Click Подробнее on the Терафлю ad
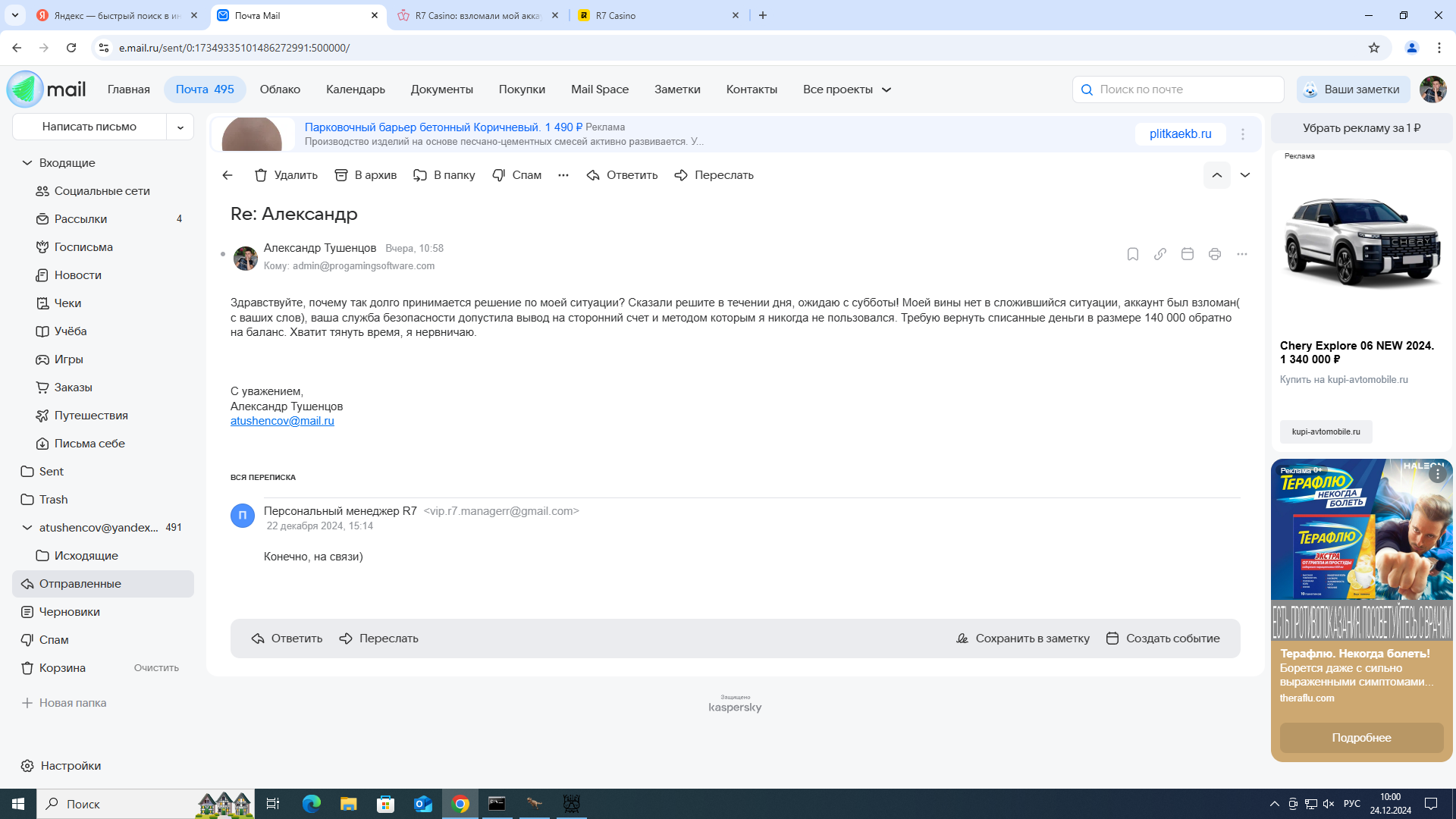This screenshot has width=1456, height=819. point(1362,738)
